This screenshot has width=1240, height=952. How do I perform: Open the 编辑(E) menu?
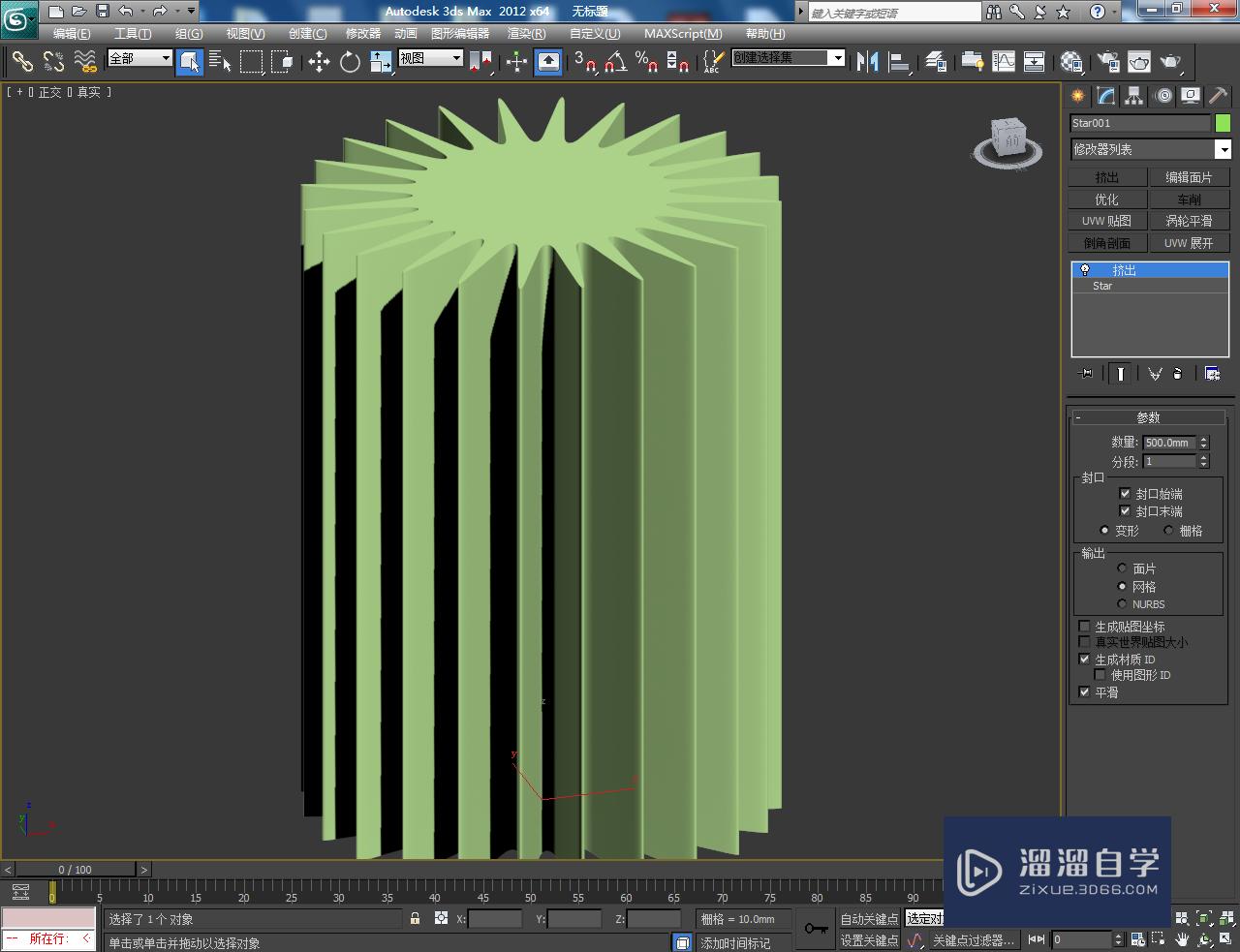coord(72,34)
